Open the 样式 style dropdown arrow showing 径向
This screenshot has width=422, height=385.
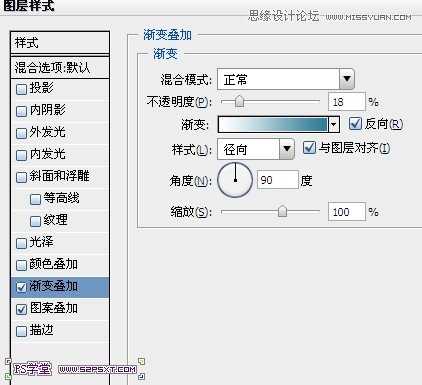point(287,149)
